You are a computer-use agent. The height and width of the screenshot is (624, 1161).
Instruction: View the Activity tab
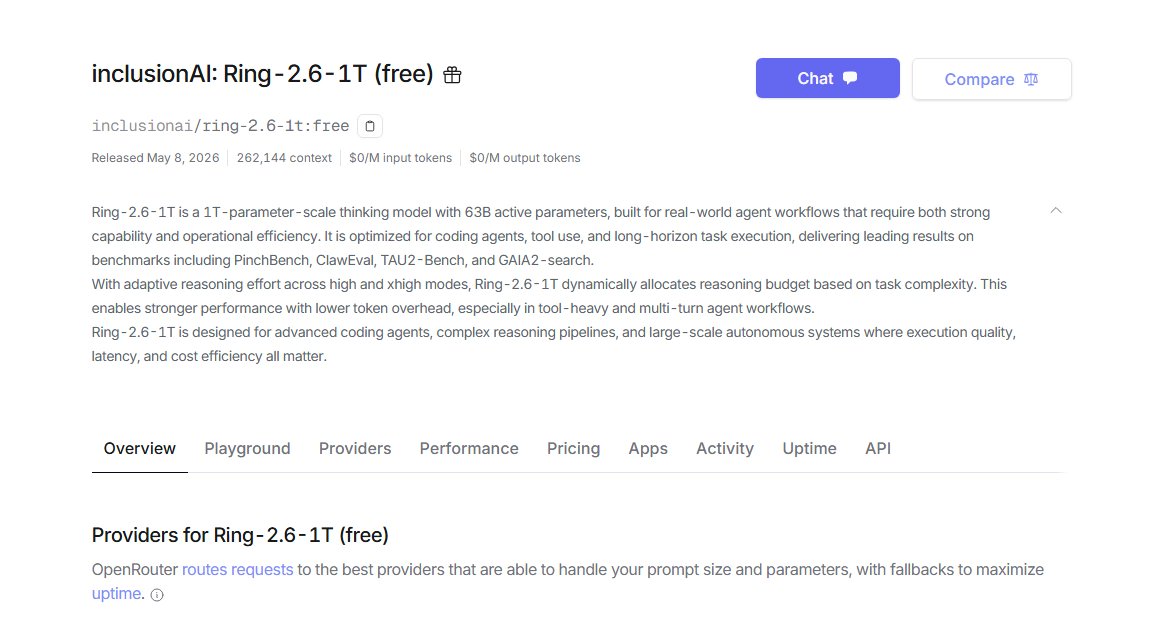(725, 449)
